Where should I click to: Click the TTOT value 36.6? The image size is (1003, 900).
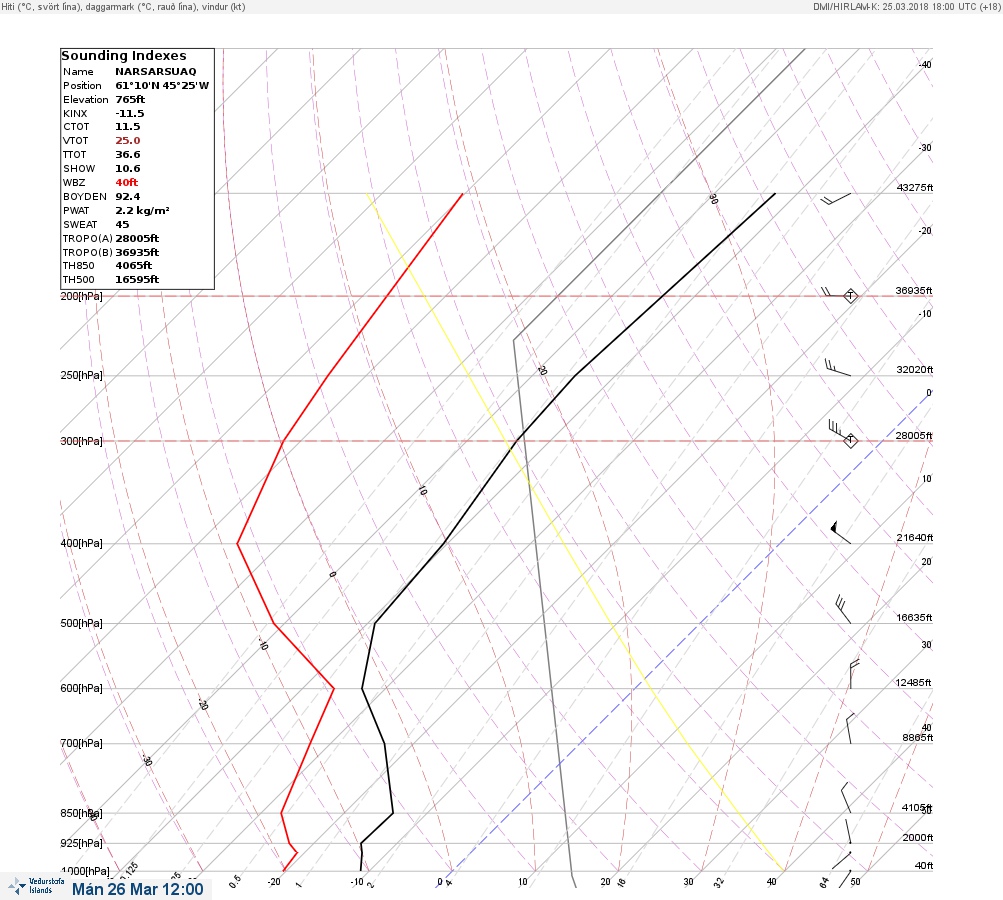click(x=127, y=155)
